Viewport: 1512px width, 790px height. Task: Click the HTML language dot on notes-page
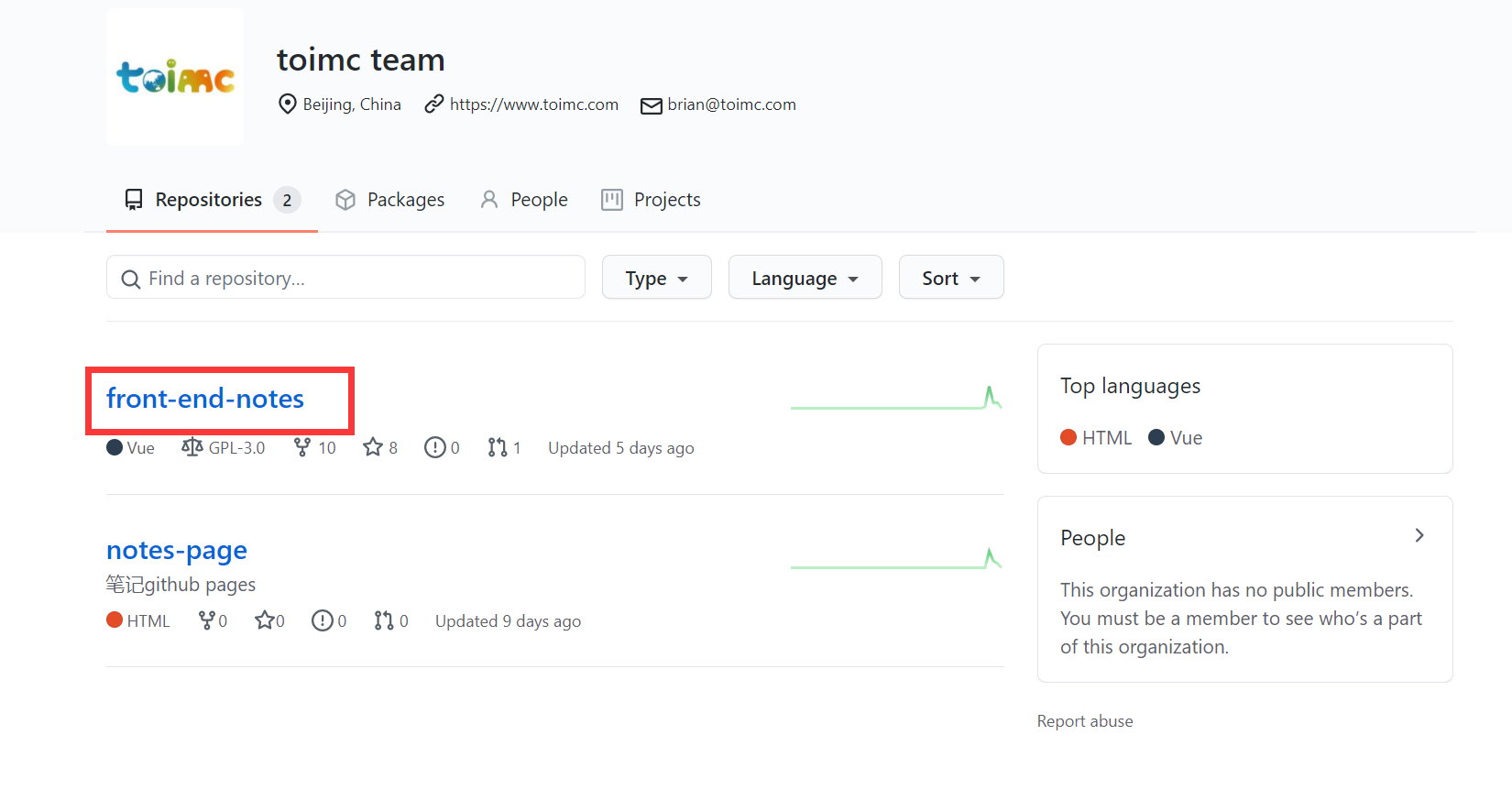(x=115, y=620)
